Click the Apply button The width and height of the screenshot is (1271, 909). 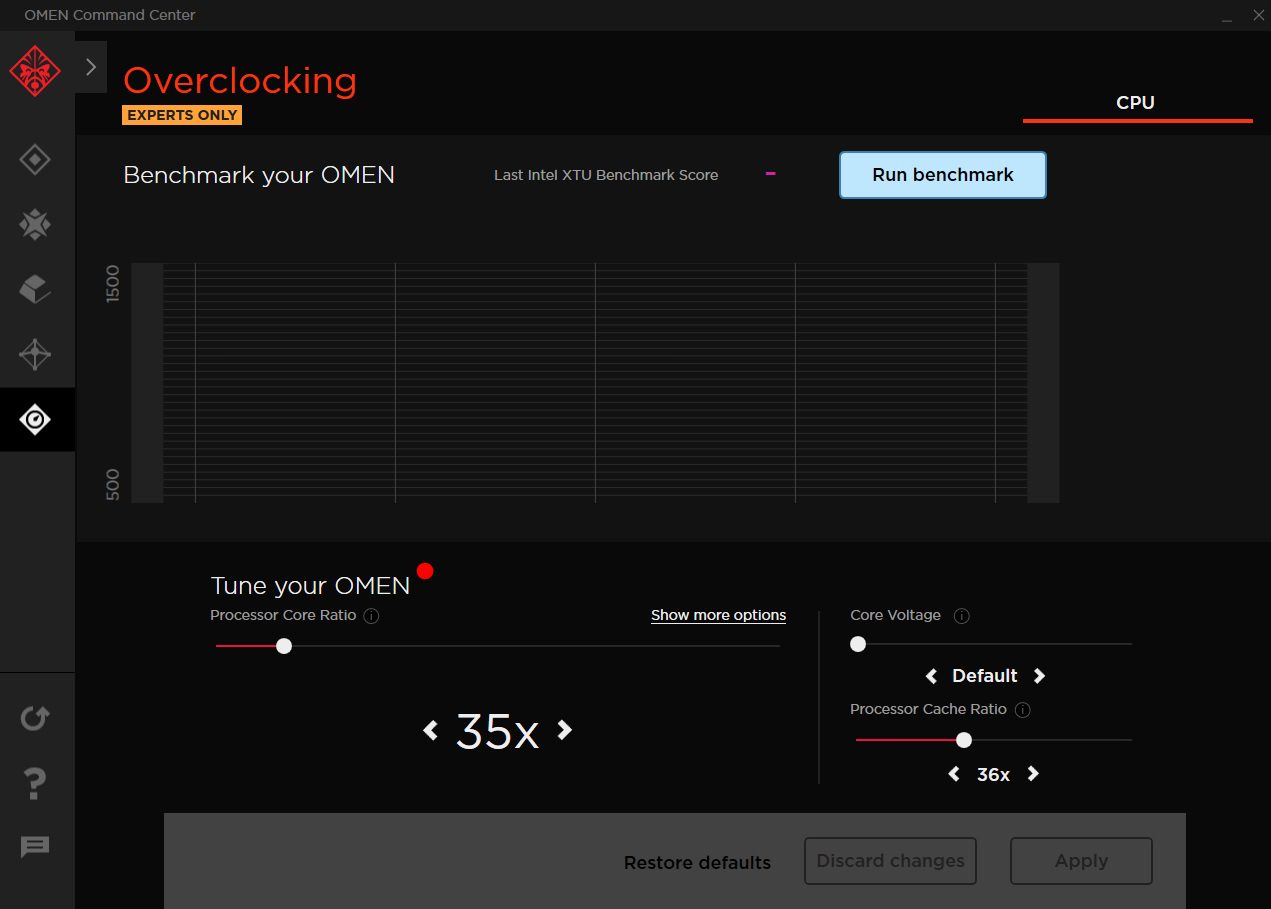coord(1081,861)
